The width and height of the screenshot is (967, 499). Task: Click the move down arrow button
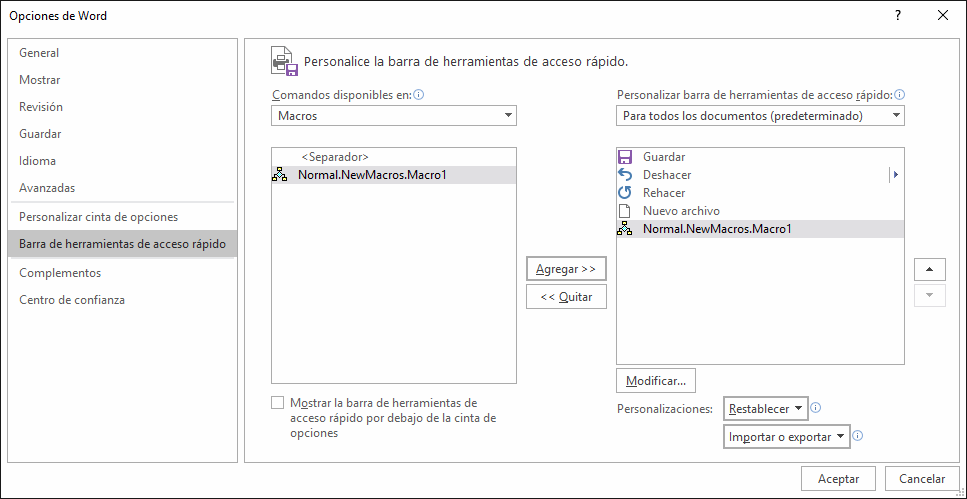tap(931, 295)
